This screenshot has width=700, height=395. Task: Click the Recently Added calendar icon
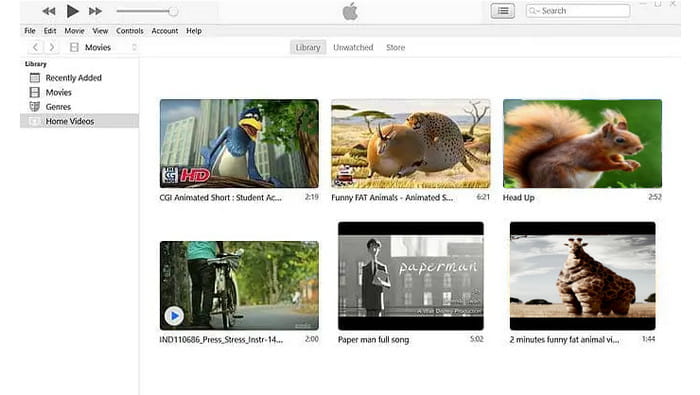[x=34, y=78]
